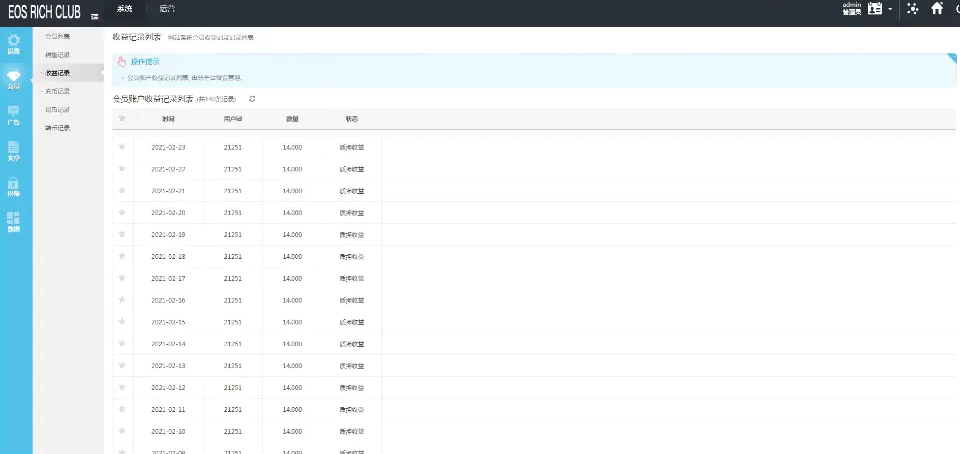Collapse the 操作提示 tips panel corner toggle

951,58
